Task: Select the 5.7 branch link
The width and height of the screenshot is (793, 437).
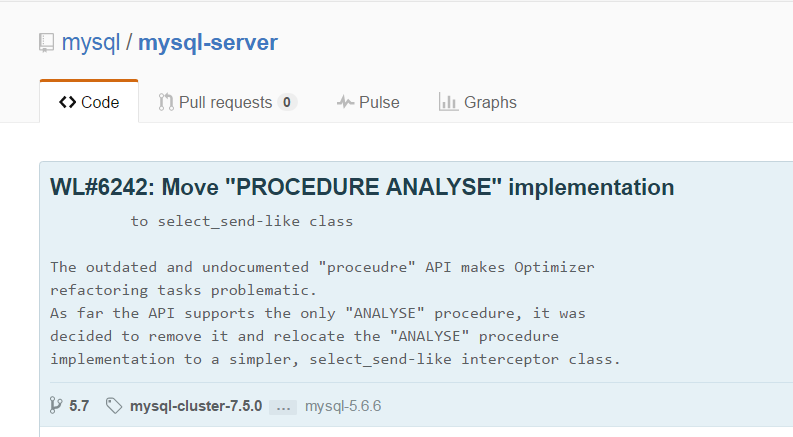Action: pos(79,406)
